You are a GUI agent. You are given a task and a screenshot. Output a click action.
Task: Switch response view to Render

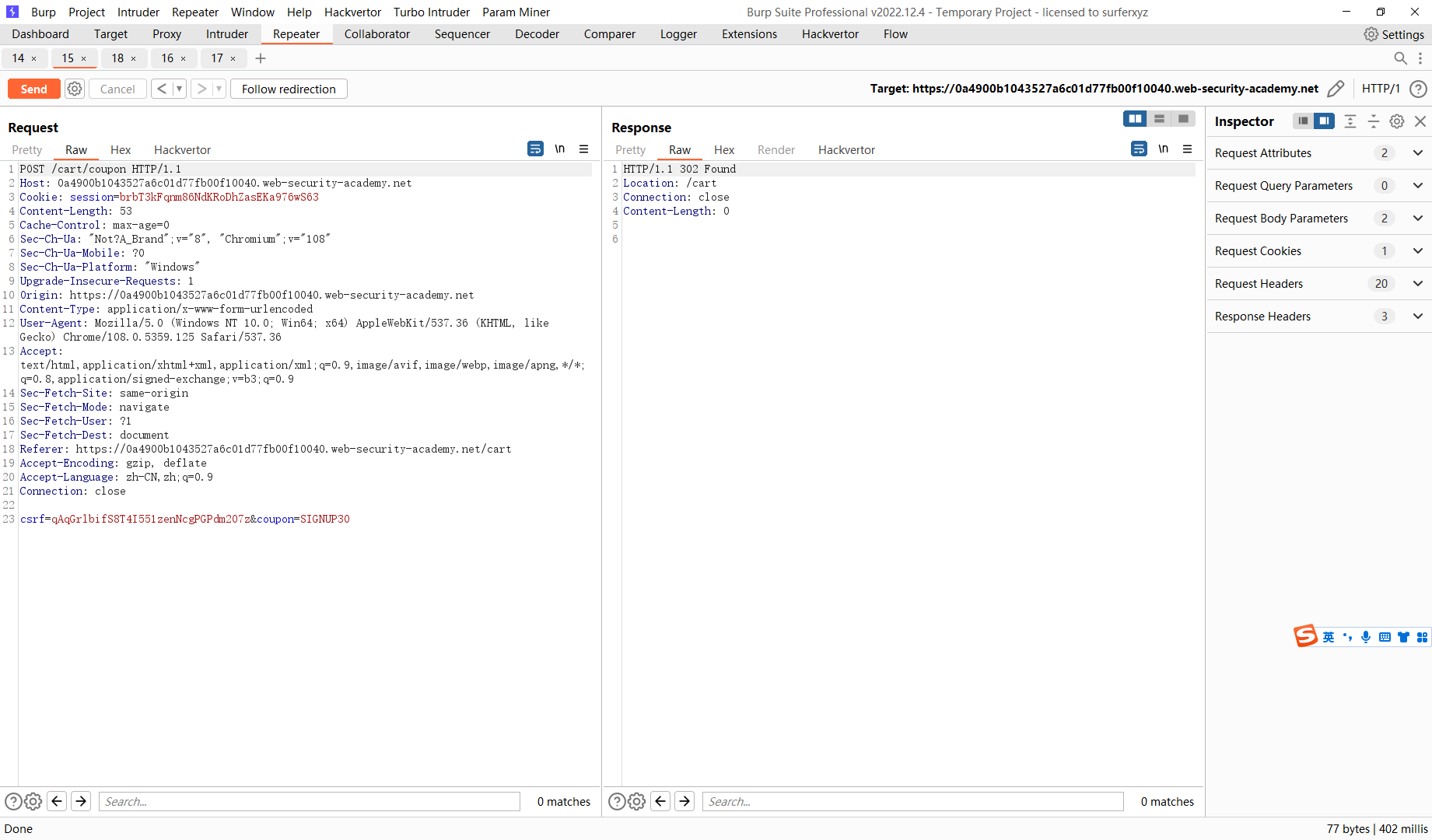click(776, 150)
